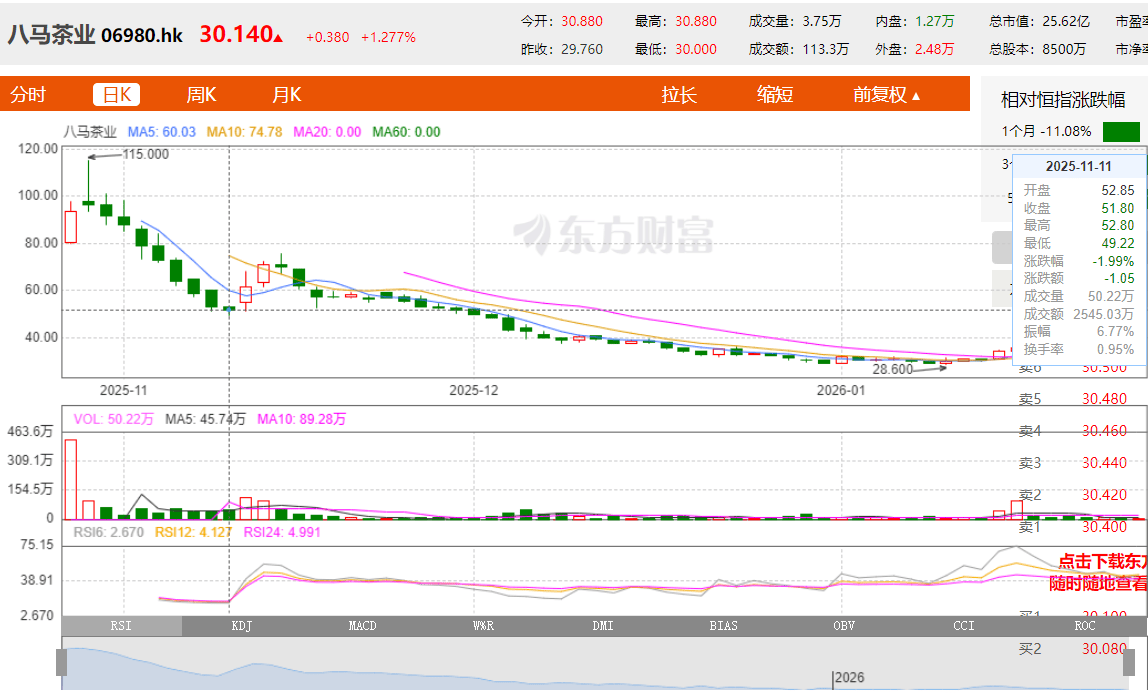Click the 卖2 price 30.420
Image resolution: width=1148 pixels, height=696 pixels.
coord(1104,495)
